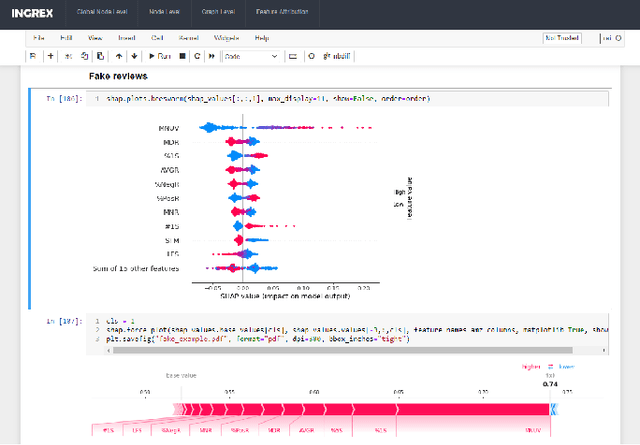Move the selected cell down
640x445 pixels.
[x=134, y=56]
